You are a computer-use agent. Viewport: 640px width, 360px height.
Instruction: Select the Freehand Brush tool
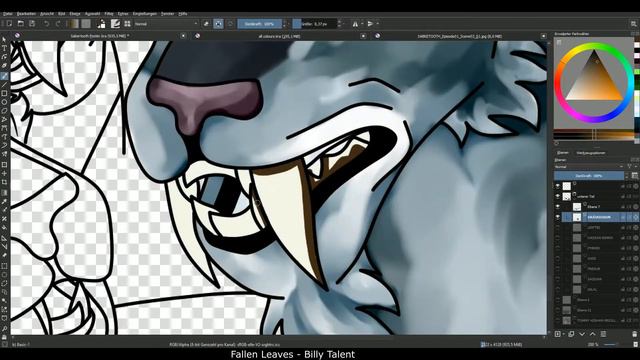click(4, 76)
